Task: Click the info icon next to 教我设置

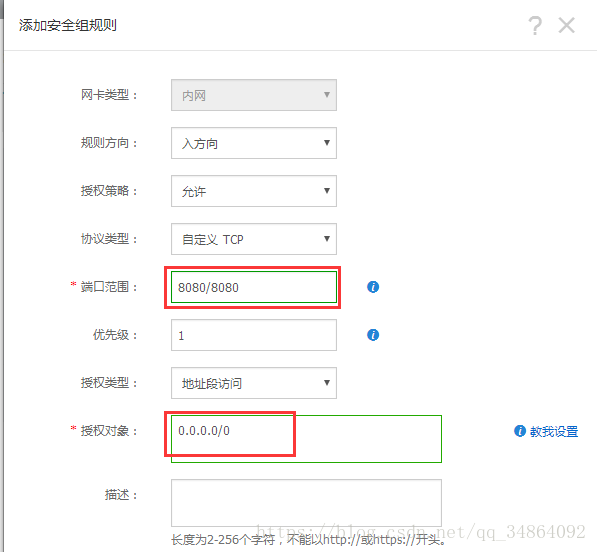Action: [520, 431]
